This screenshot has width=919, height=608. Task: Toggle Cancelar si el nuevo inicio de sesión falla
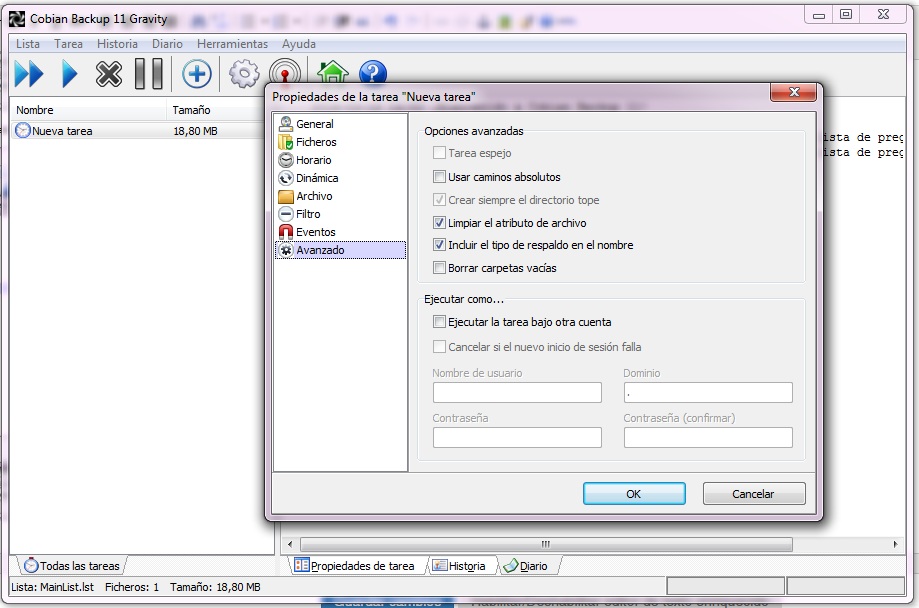pos(439,347)
